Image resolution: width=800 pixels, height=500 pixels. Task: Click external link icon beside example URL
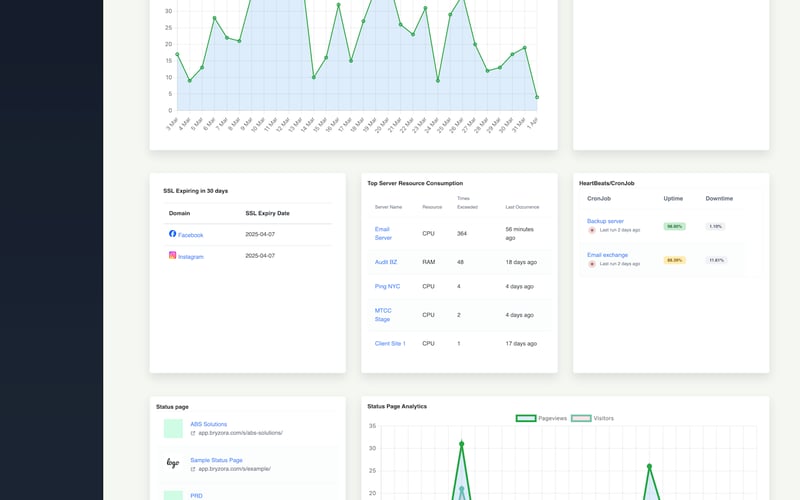[193, 469]
